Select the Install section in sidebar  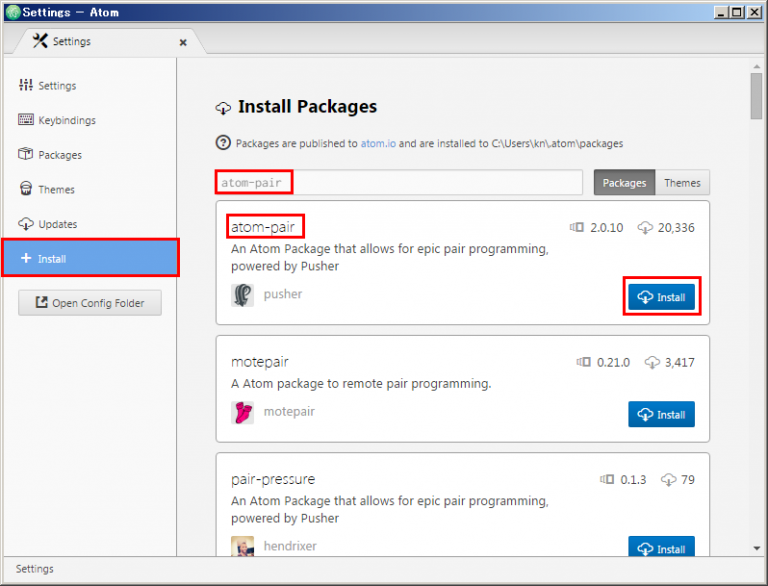(90, 258)
